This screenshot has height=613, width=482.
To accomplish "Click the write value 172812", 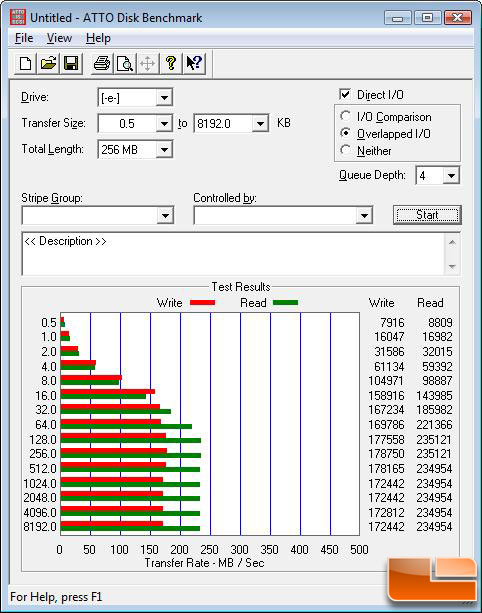I will pyautogui.click(x=386, y=512).
